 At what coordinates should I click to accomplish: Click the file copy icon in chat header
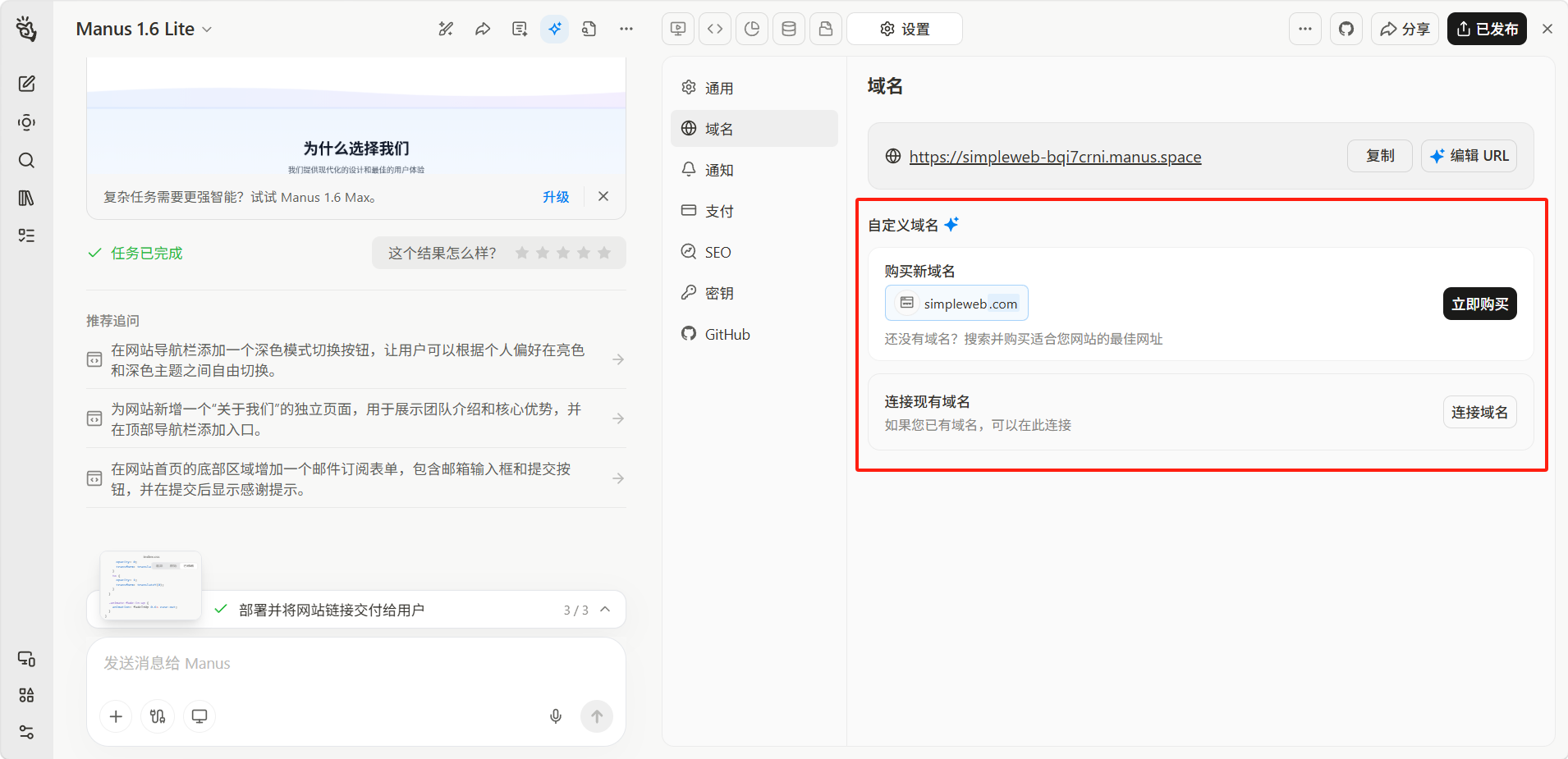(x=589, y=29)
